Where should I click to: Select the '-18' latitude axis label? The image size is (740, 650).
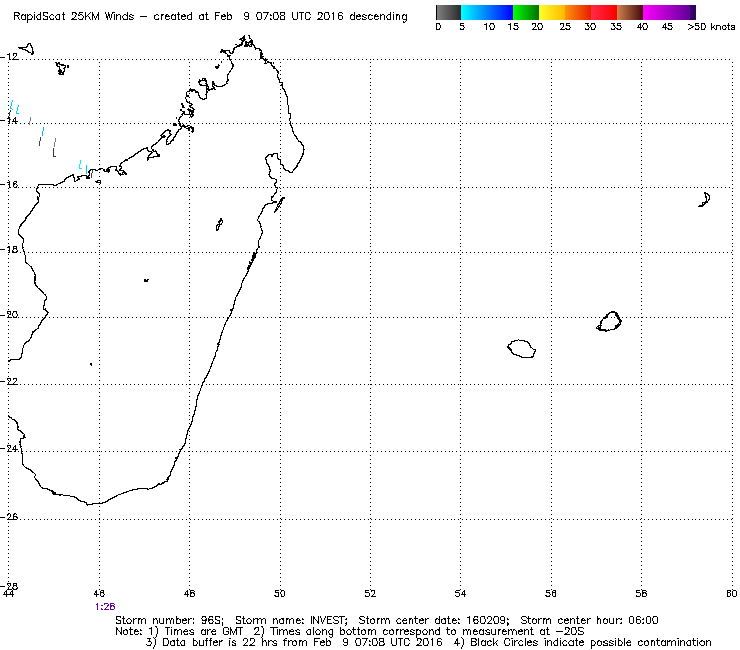9,249
